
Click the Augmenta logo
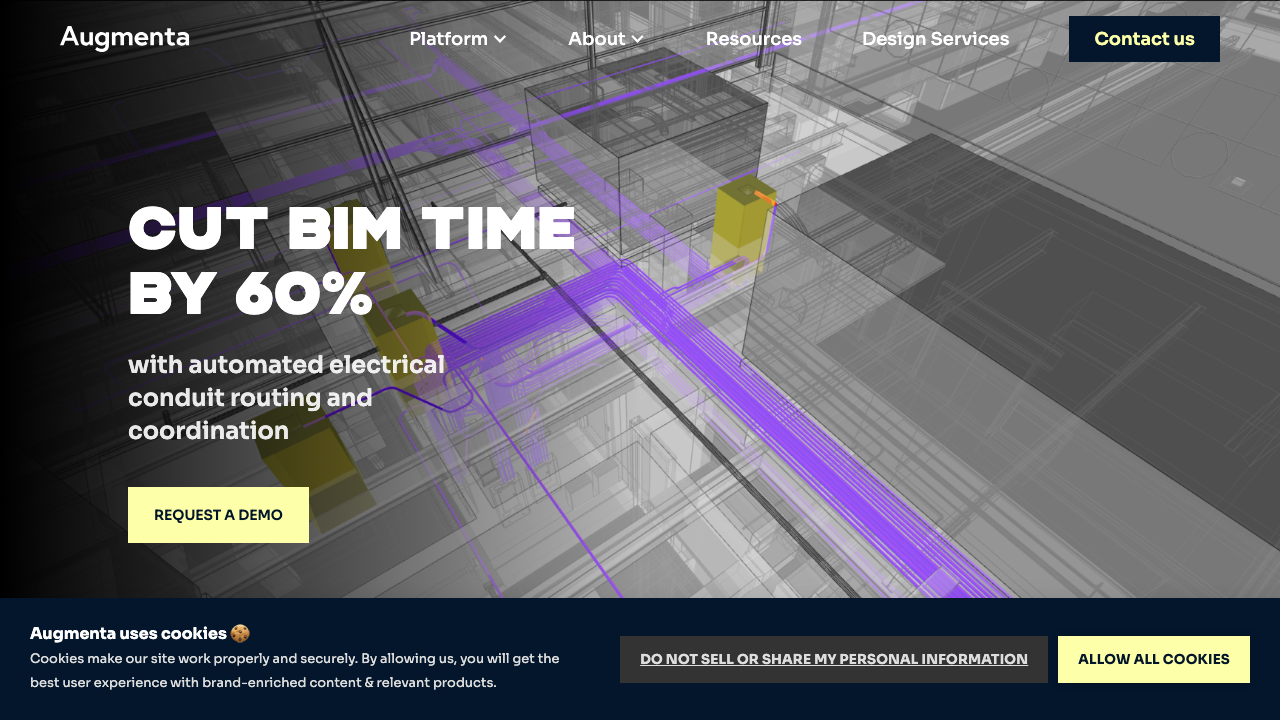(124, 37)
